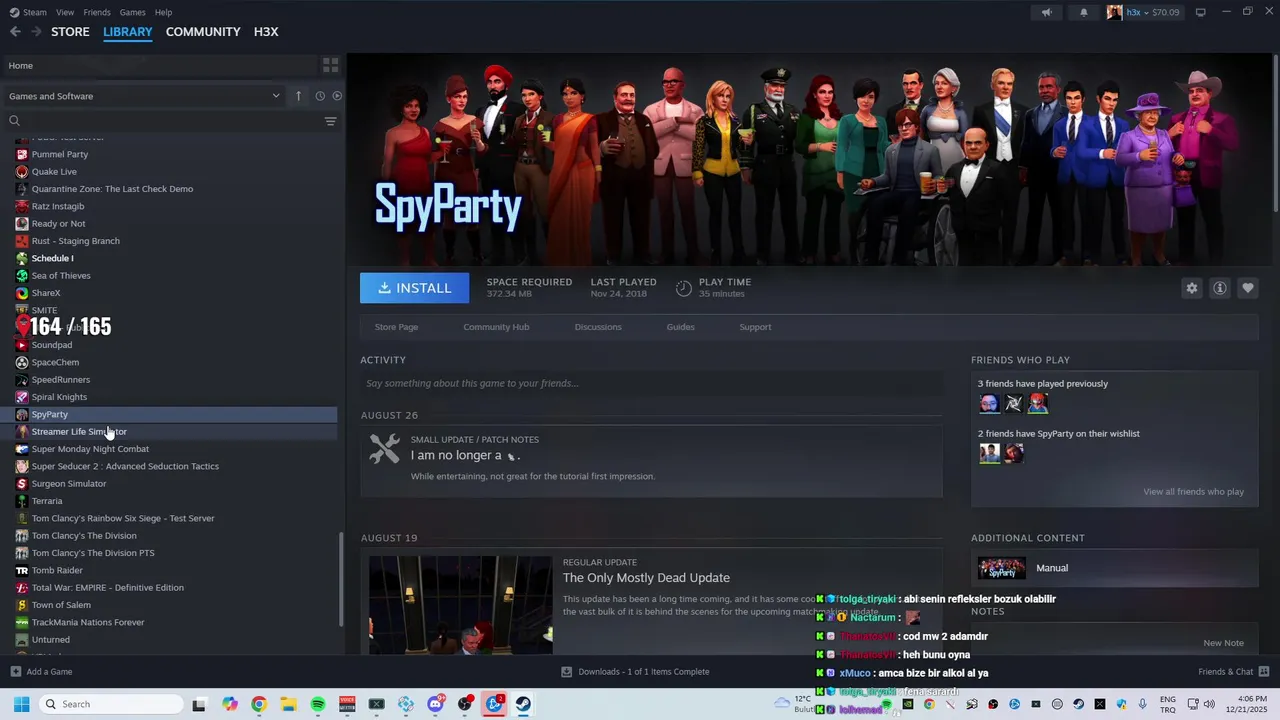Click the Friends & Chat icon
Screen dimensions: 1280x720
pos(1263,671)
